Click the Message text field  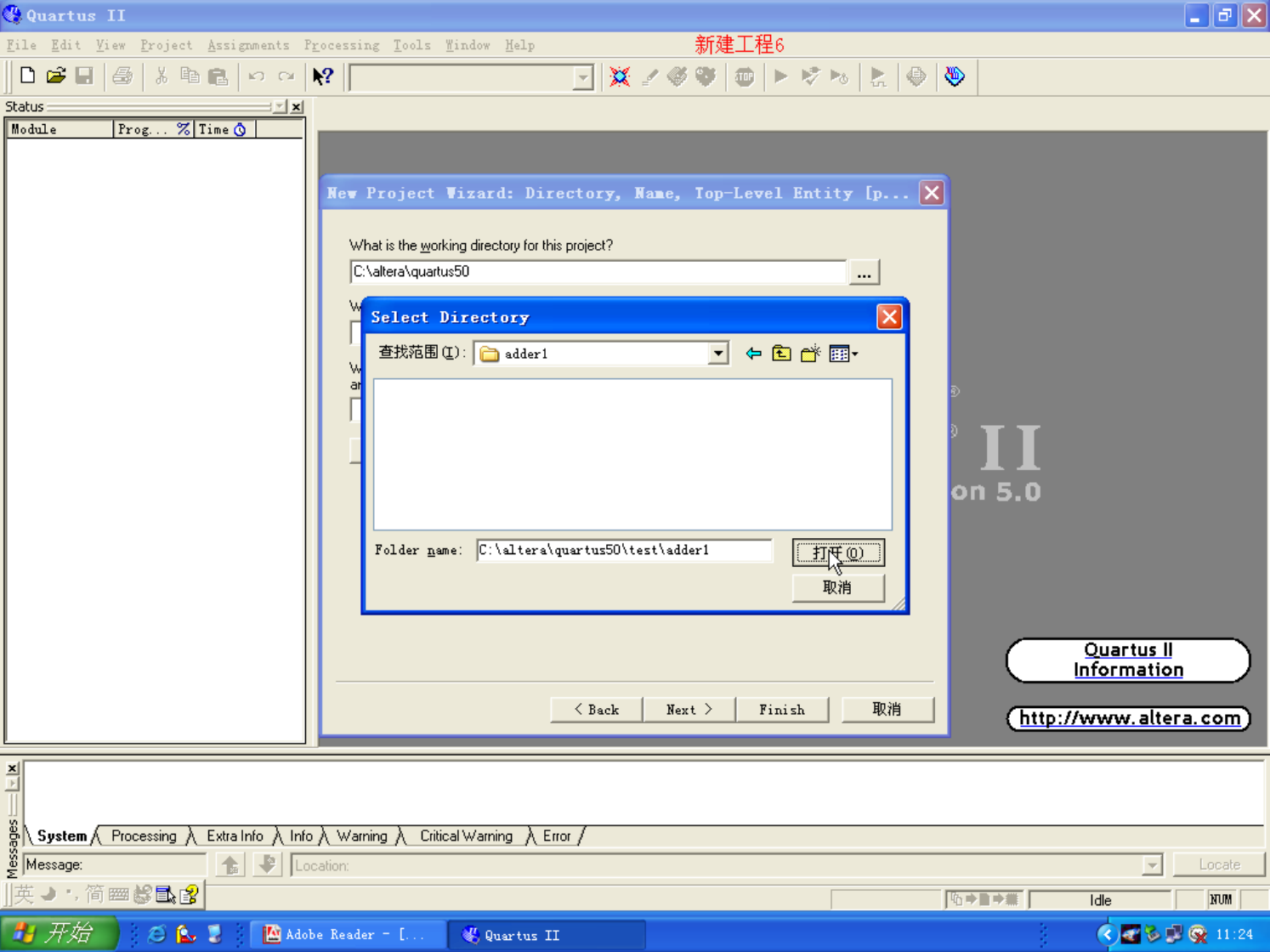116,864
